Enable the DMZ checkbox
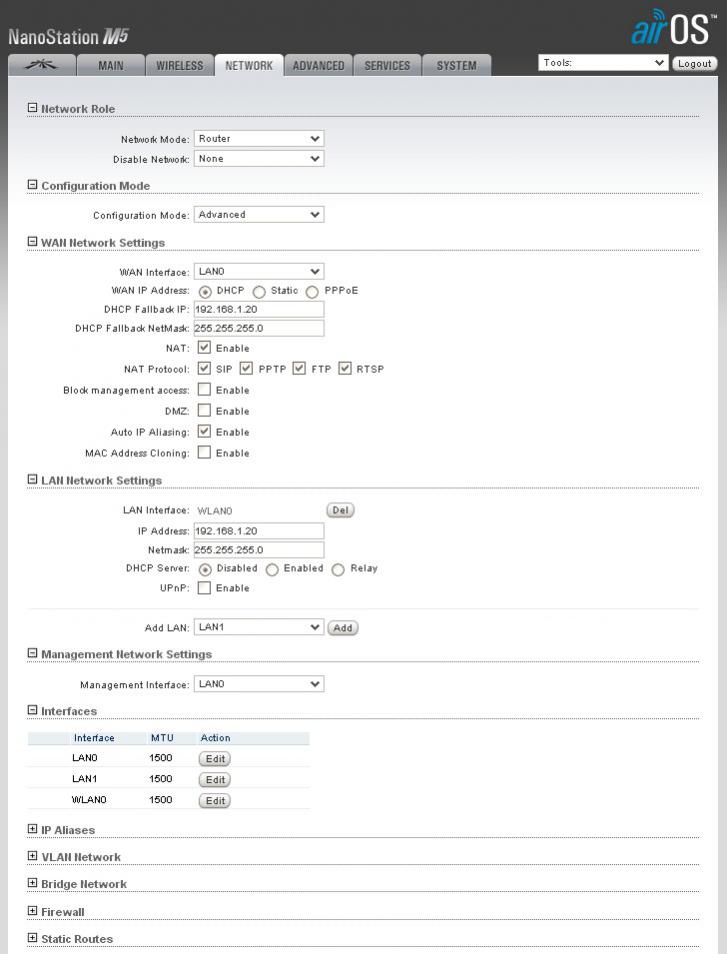This screenshot has height=954, width=727. 204,411
